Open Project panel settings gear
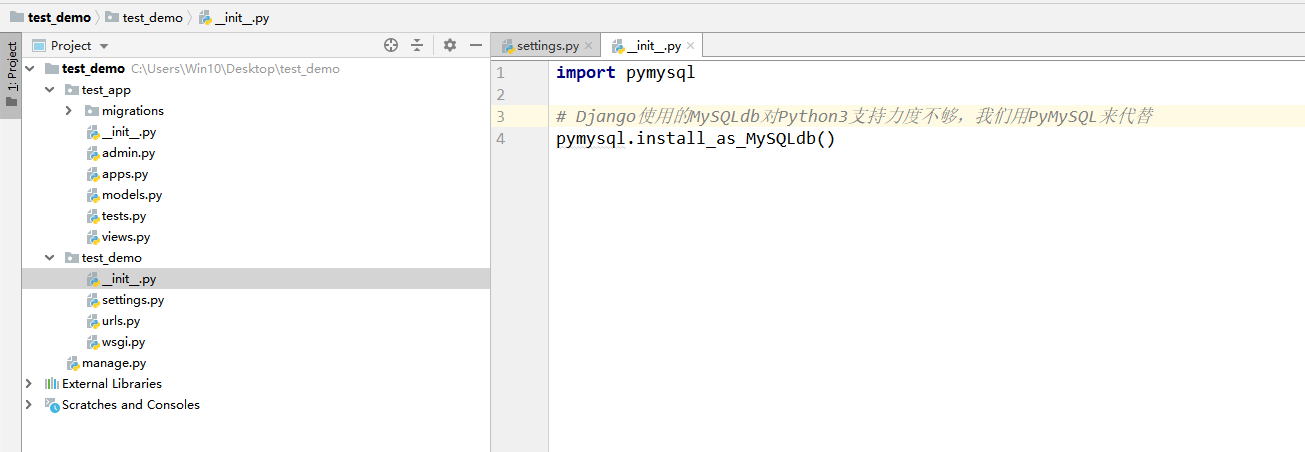Image resolution: width=1305 pixels, height=452 pixels. (450, 45)
